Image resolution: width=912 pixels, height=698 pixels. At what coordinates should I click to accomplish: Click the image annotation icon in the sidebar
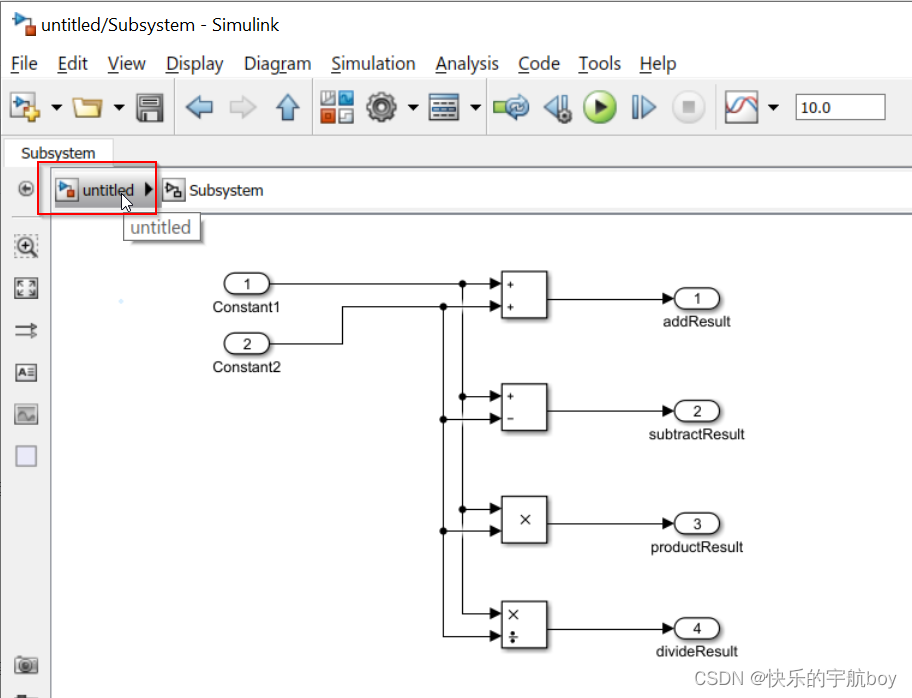pos(24,413)
